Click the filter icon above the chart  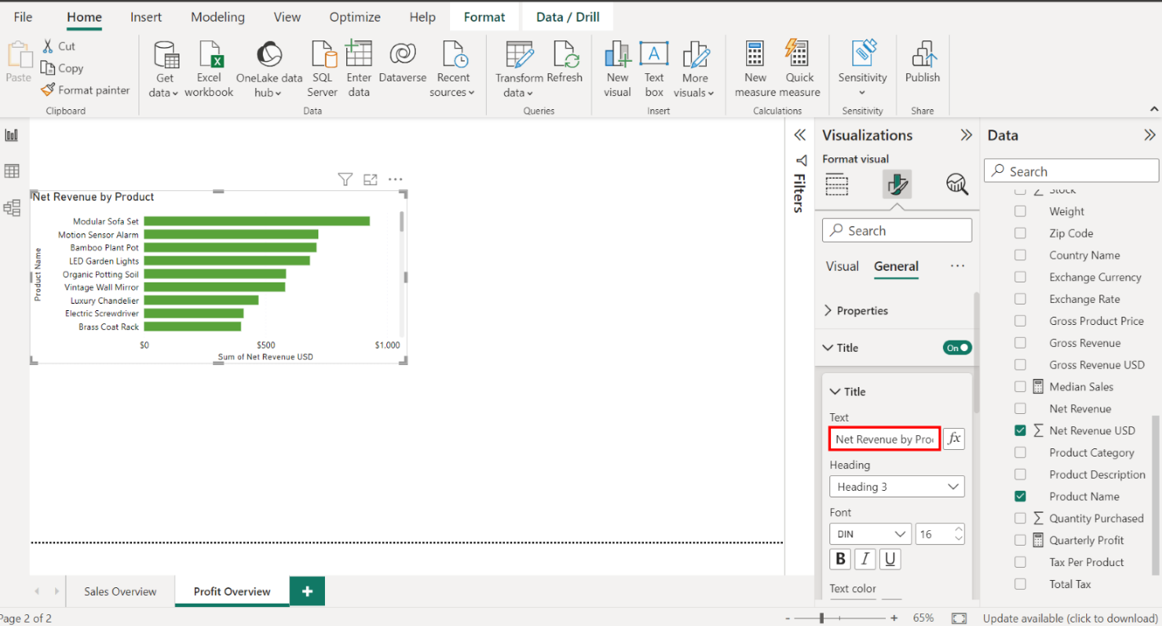click(345, 180)
